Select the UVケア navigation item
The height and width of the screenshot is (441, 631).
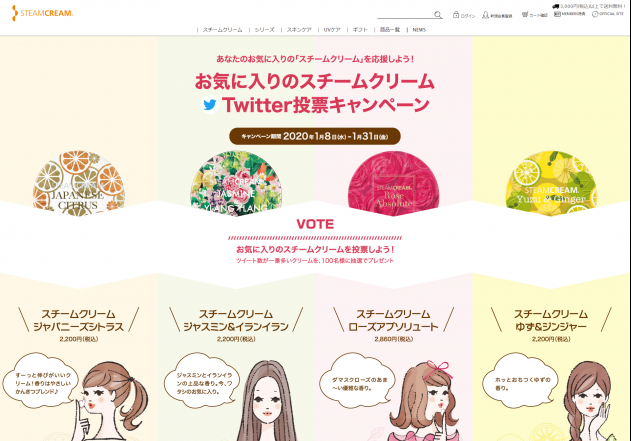click(x=332, y=30)
